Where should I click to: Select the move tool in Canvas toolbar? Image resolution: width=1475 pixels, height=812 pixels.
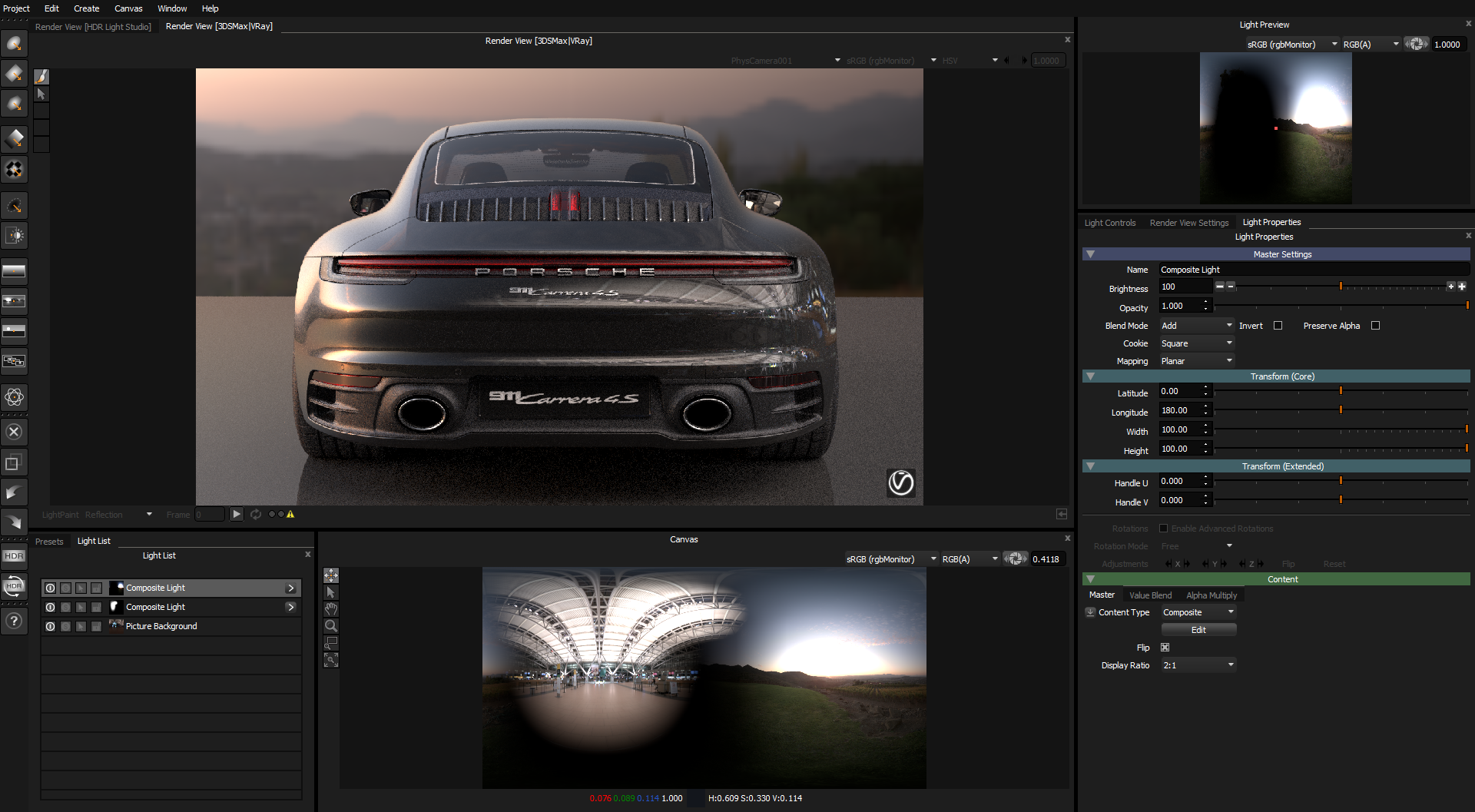331,575
